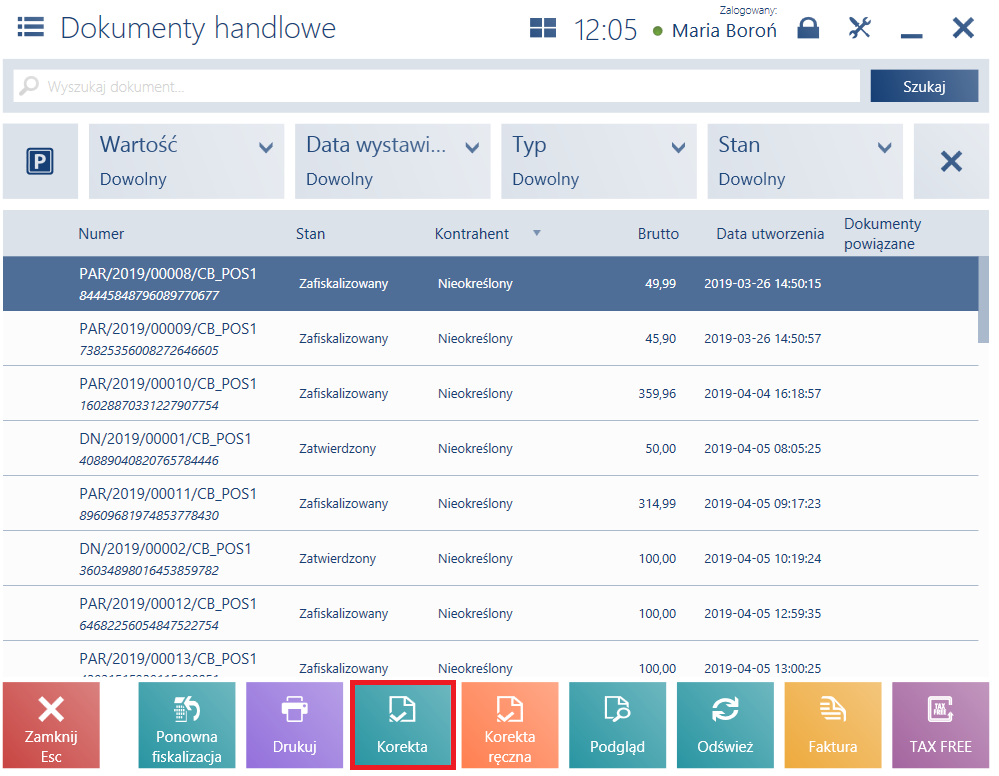
Task: Toggle the parked documents P filter
Action: click(40, 161)
